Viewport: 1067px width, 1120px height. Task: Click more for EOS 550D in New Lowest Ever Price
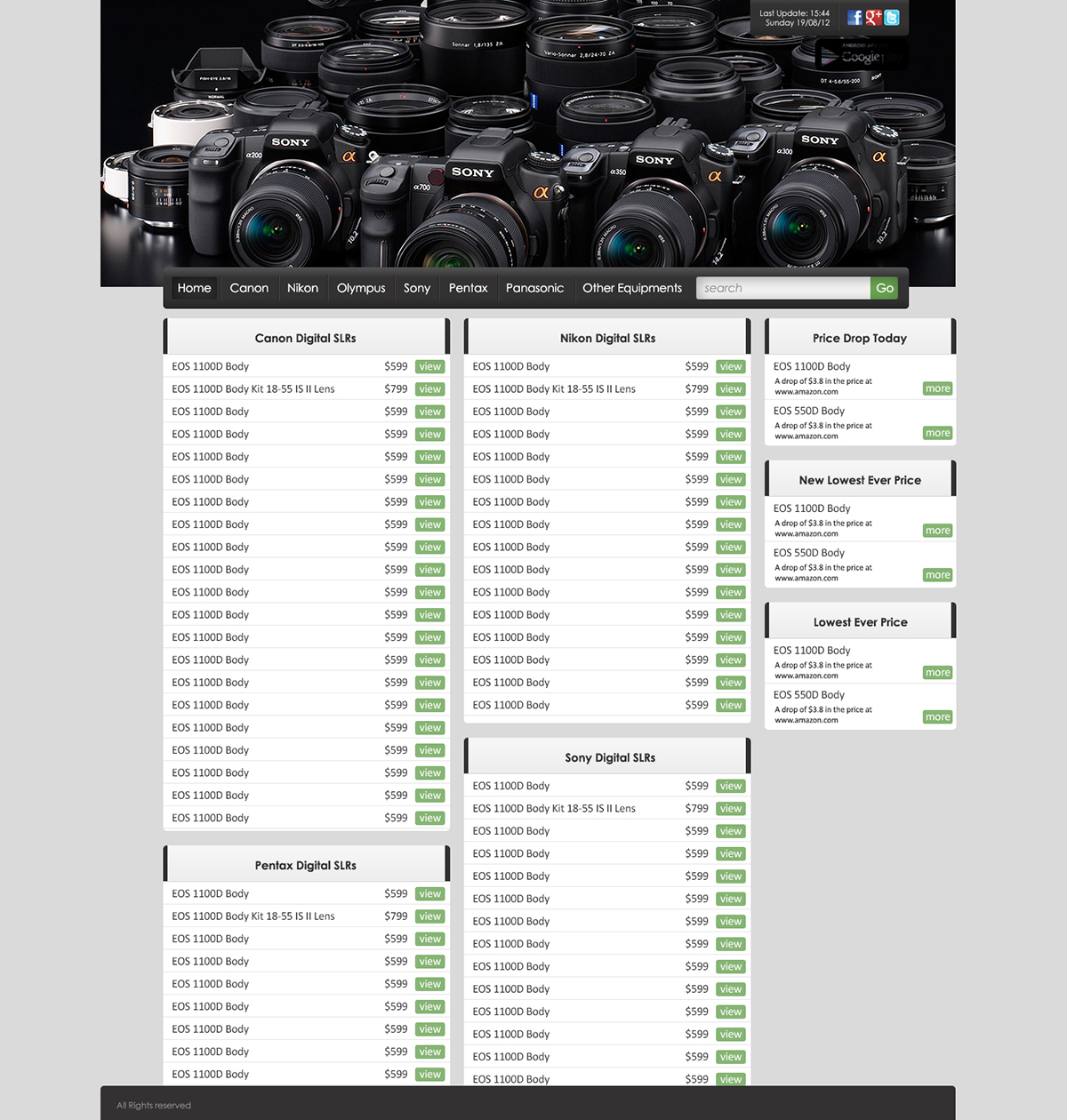pyautogui.click(x=937, y=575)
